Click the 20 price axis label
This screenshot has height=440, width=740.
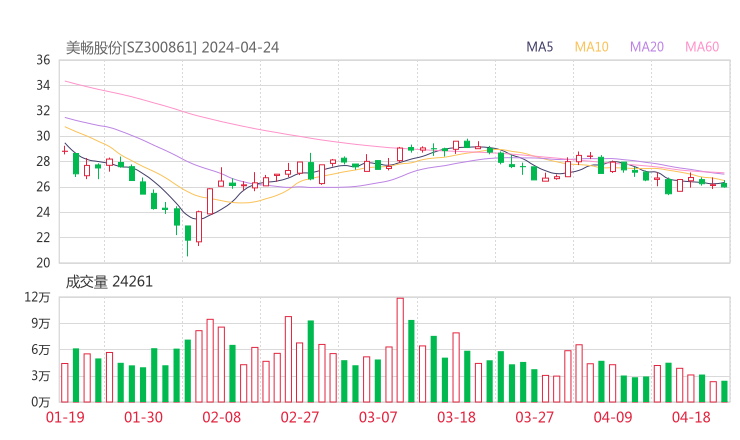(x=43, y=263)
